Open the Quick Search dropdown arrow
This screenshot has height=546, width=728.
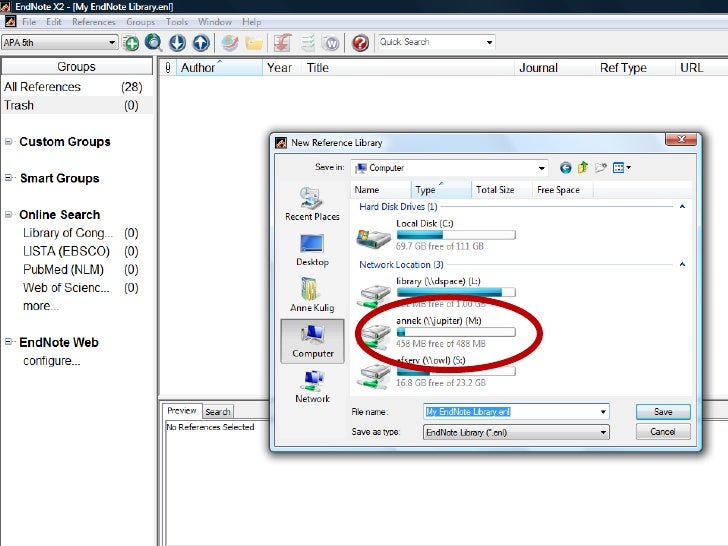(489, 42)
